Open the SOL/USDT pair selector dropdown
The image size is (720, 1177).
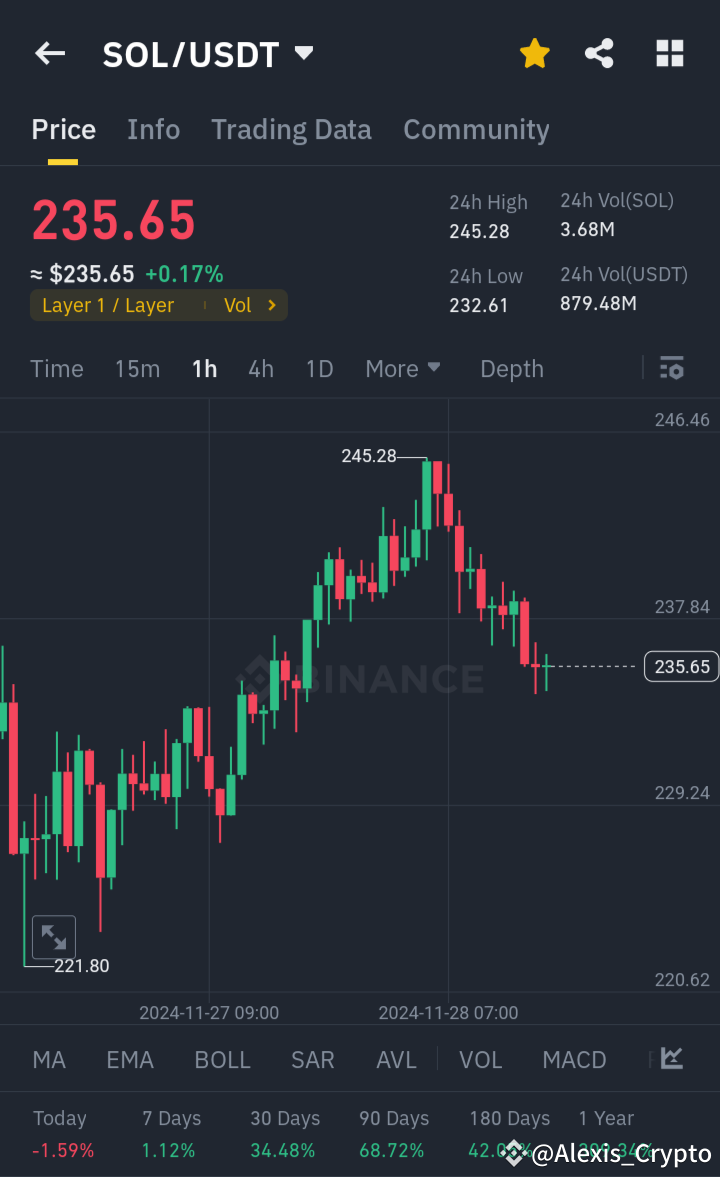click(303, 54)
